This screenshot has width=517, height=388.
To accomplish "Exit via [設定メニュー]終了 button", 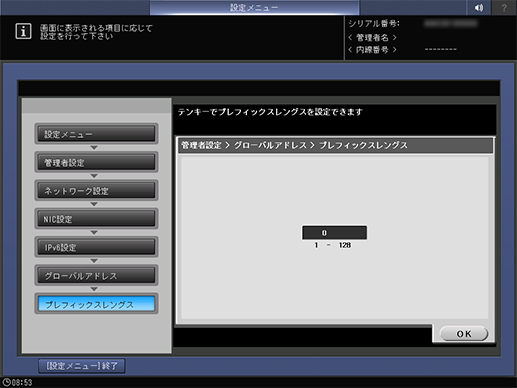I will pos(82,366).
